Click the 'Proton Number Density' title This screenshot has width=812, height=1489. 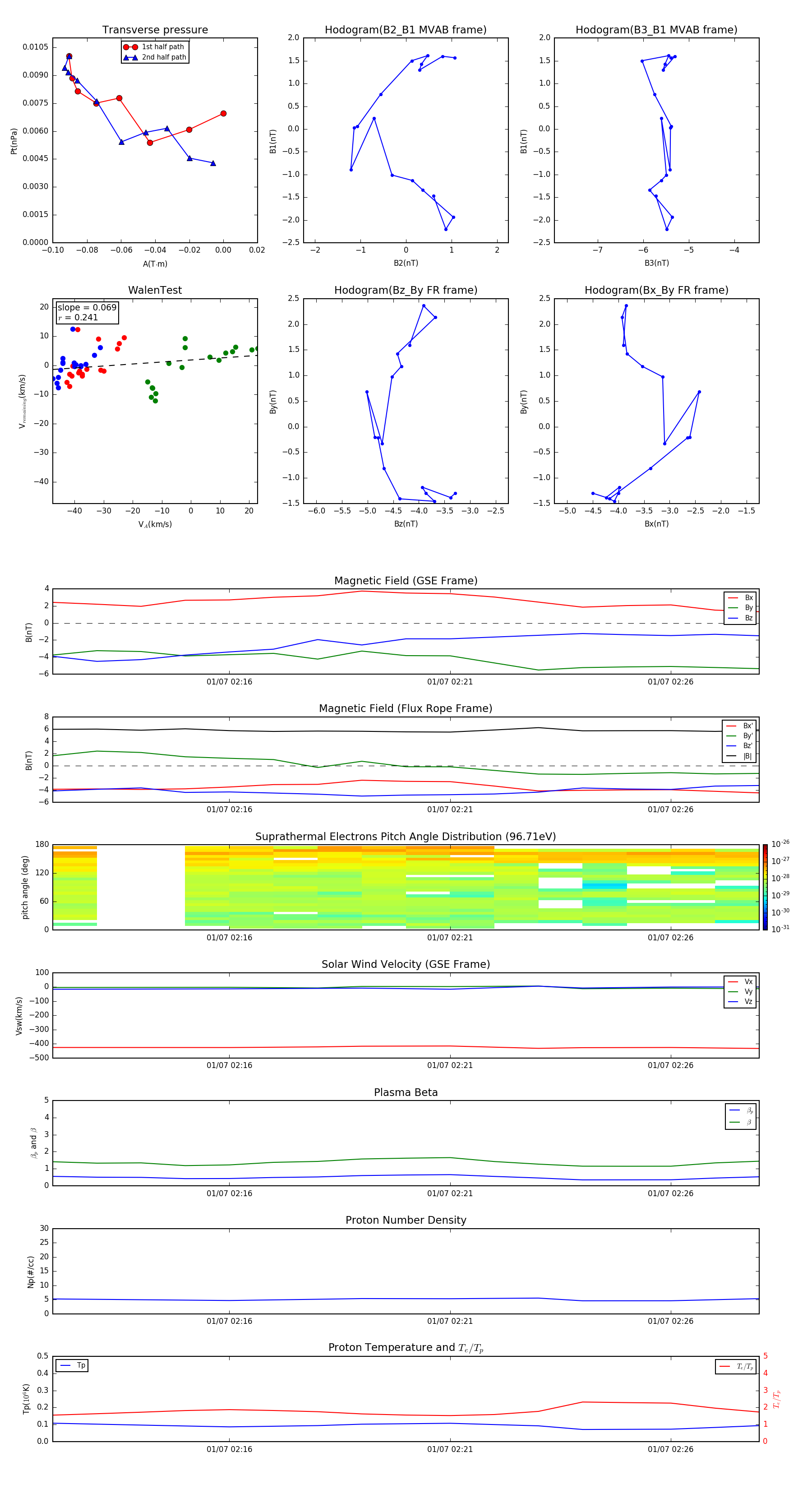click(x=406, y=1220)
